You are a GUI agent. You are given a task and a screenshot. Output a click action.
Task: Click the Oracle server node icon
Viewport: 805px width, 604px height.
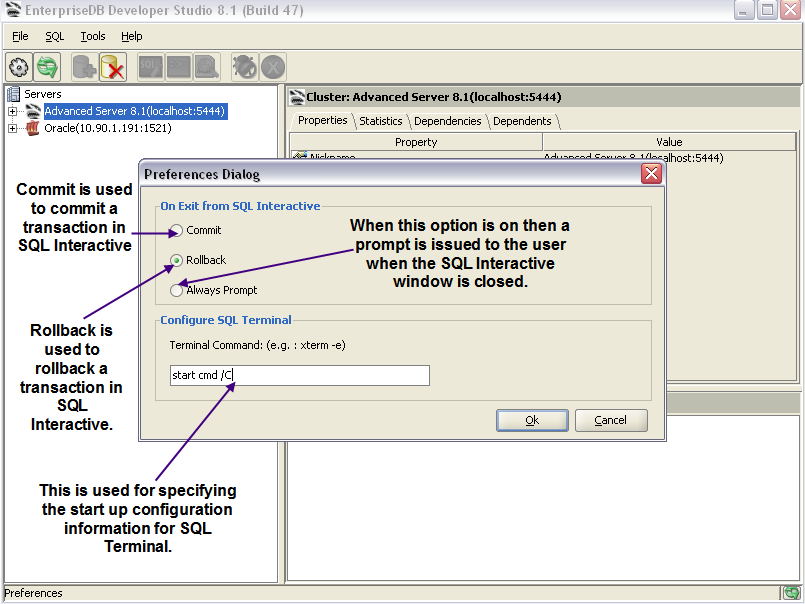click(33, 128)
